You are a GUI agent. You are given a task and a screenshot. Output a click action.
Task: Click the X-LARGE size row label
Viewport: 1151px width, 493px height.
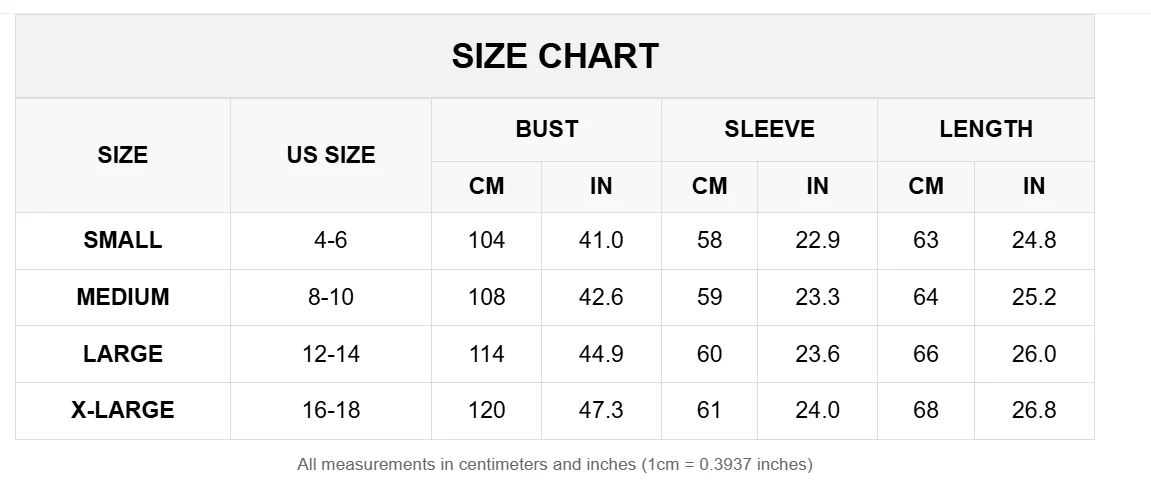point(123,410)
